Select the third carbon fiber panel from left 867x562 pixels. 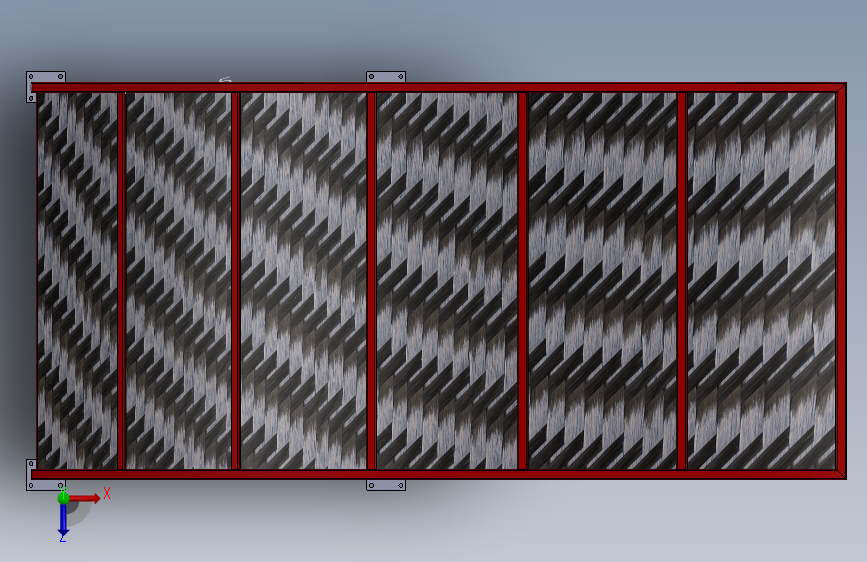(x=303, y=281)
